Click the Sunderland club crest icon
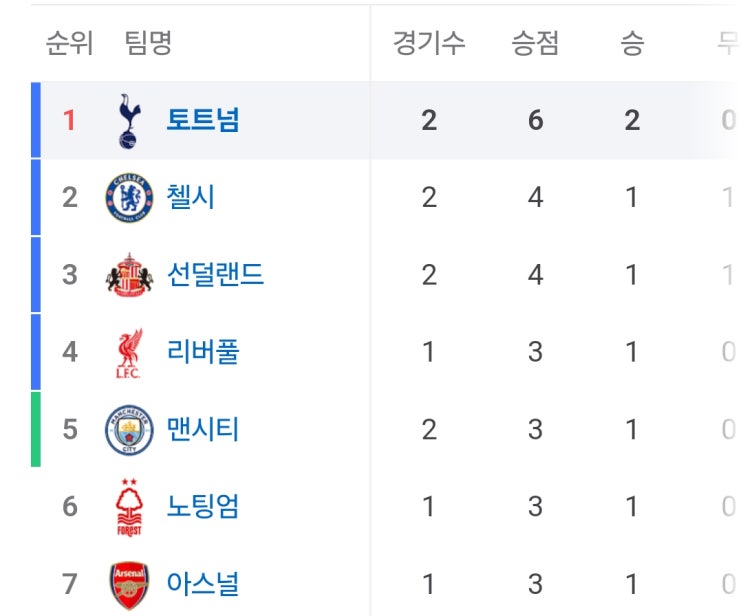 click(x=130, y=275)
